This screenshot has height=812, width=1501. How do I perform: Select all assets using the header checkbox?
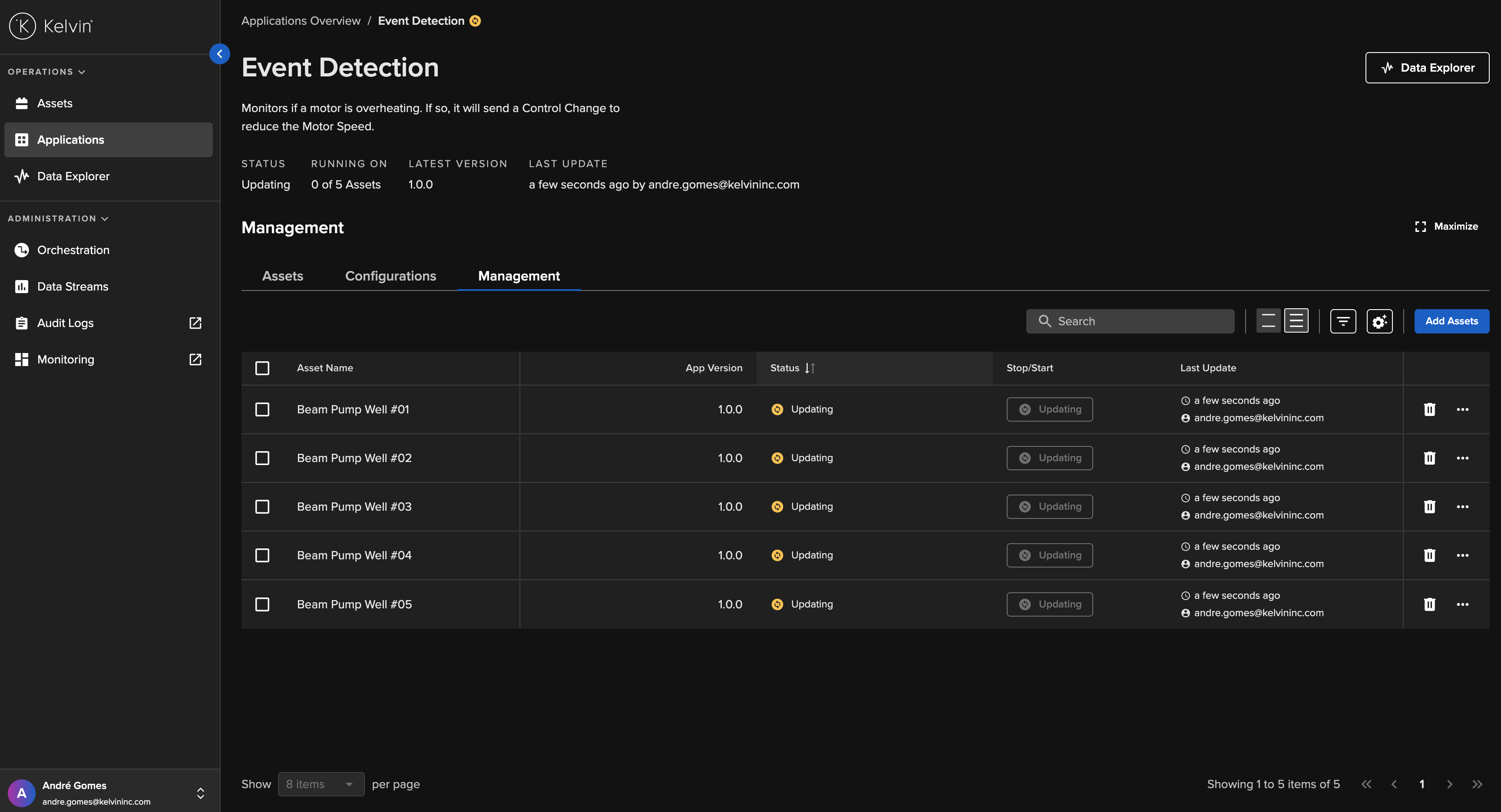[262, 368]
